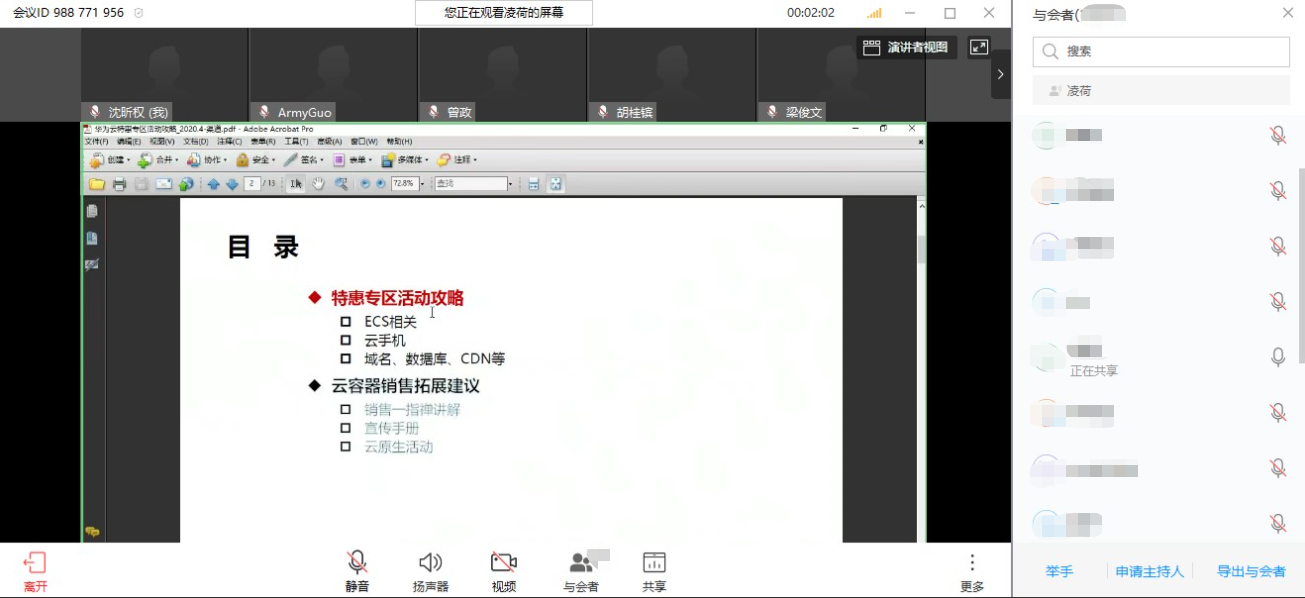Zoom out with minus circle icon

click(x=365, y=184)
